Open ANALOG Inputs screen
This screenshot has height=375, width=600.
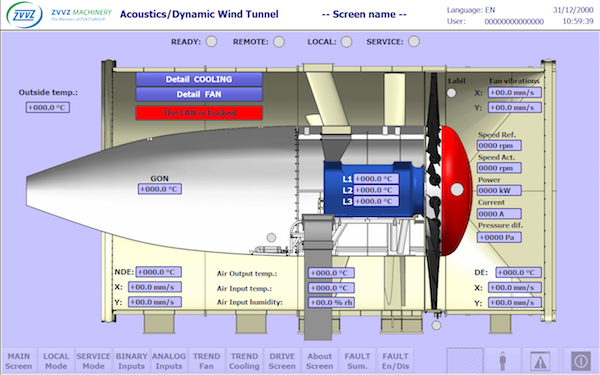[169, 361]
